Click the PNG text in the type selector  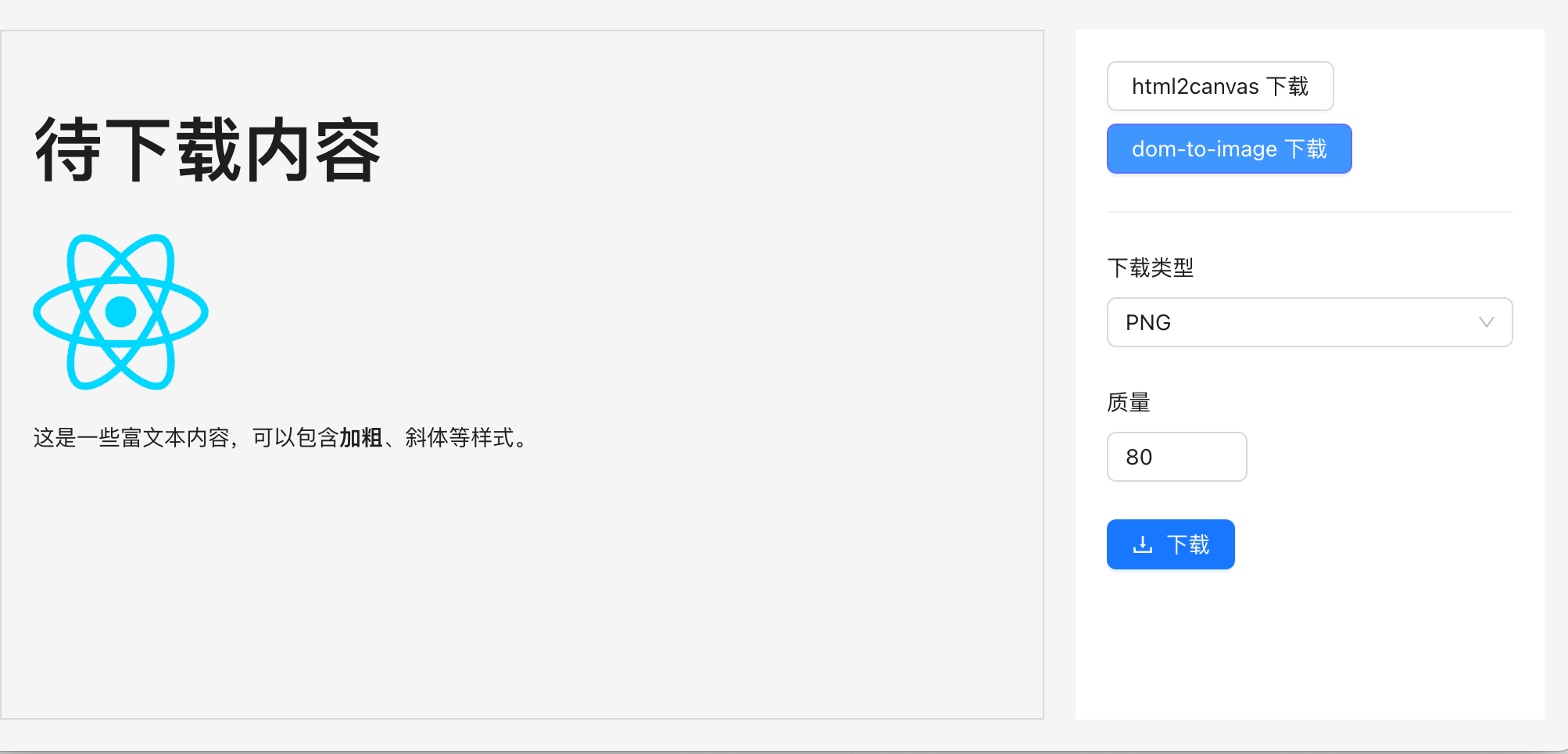pyautogui.click(x=1148, y=322)
